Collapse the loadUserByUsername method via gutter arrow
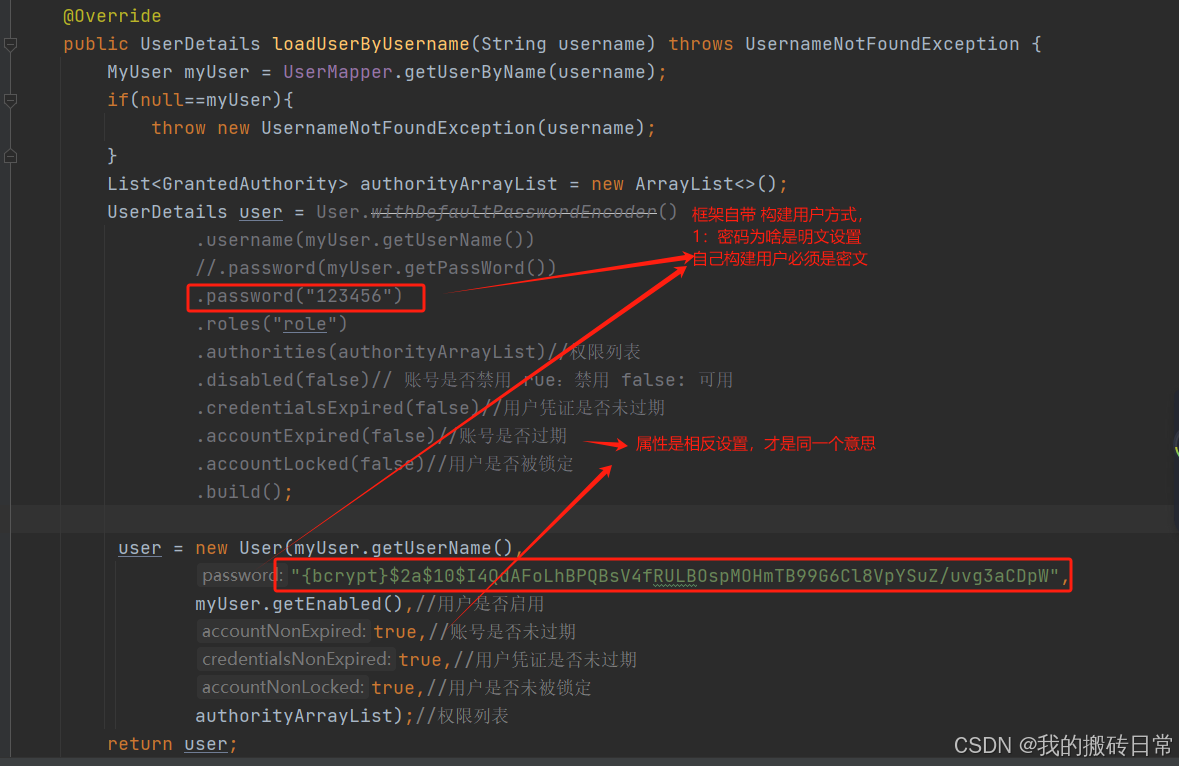The image size is (1179, 766). pyautogui.click(x=10, y=44)
